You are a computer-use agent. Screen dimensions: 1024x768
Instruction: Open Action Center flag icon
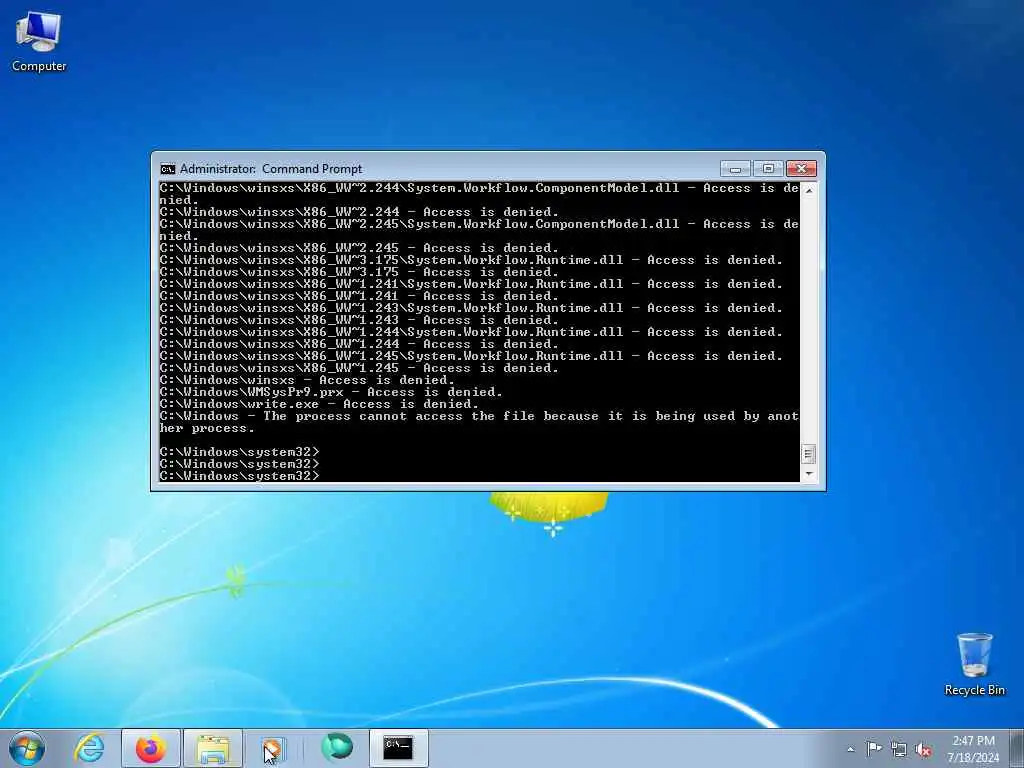click(x=874, y=749)
